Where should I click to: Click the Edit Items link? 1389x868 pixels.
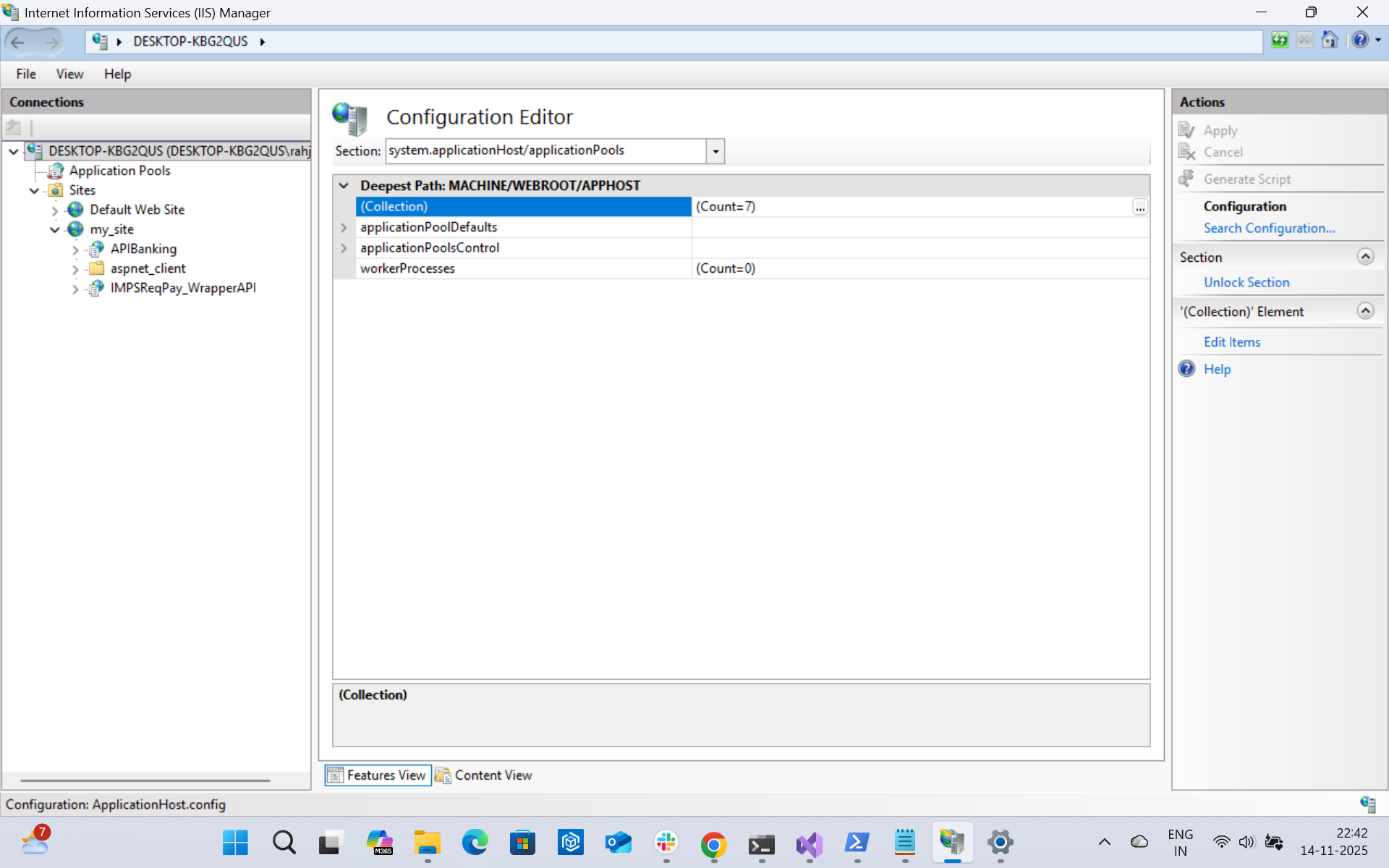1231,342
